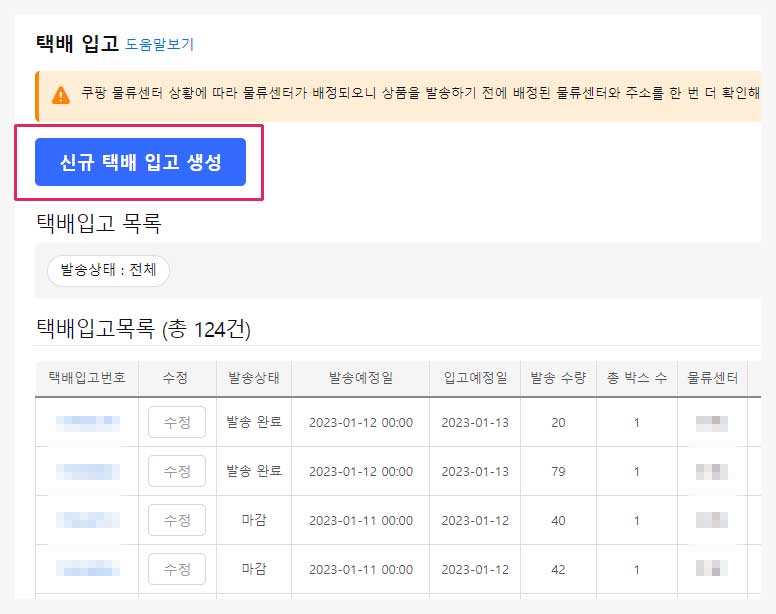Sort by the 발송예정일 column header
776x614 pixels.
(x=360, y=378)
